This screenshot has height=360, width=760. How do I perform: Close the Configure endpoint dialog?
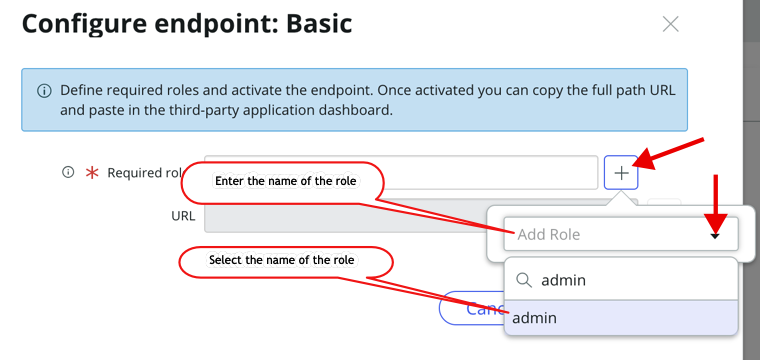(x=670, y=24)
